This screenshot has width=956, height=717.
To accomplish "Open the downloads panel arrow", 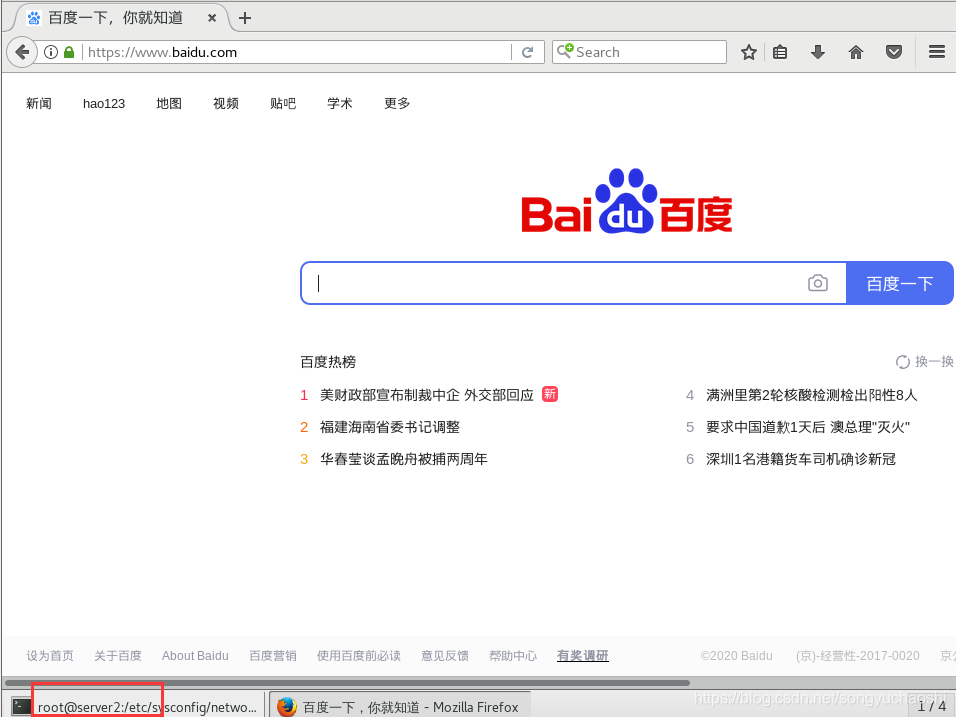I will (818, 51).
